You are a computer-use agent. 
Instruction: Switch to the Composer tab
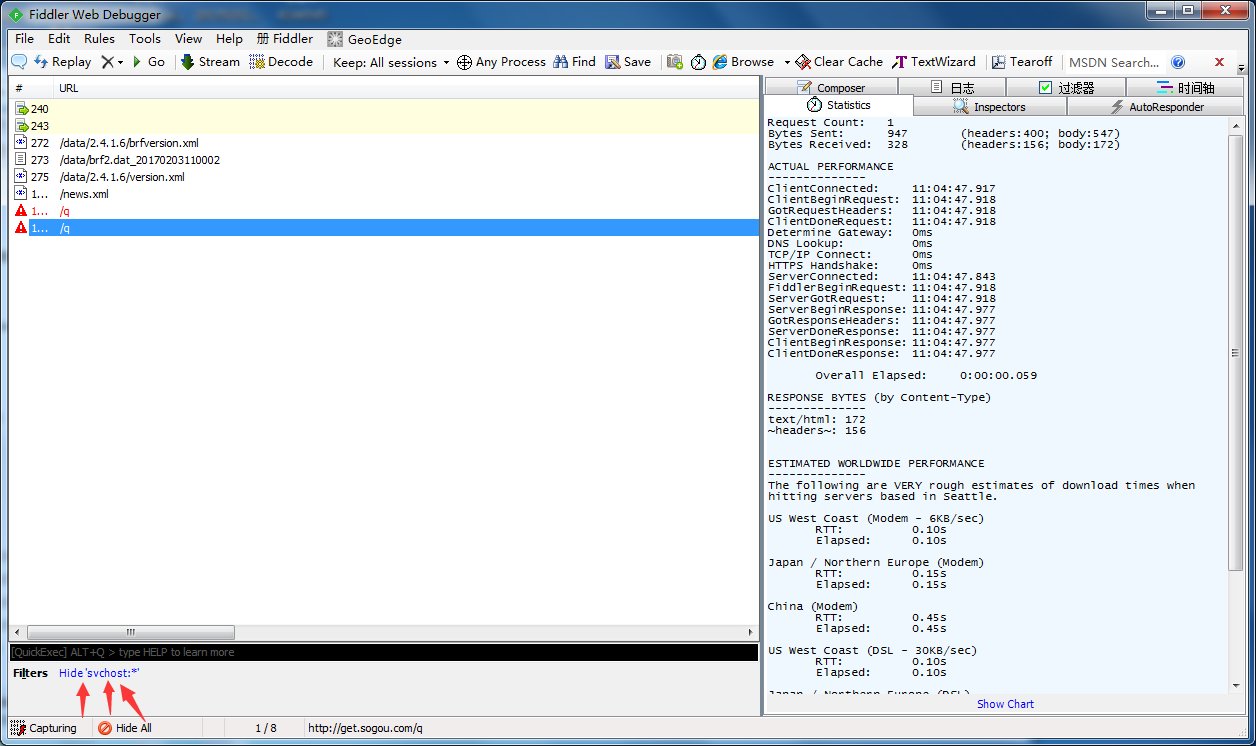(x=831, y=88)
